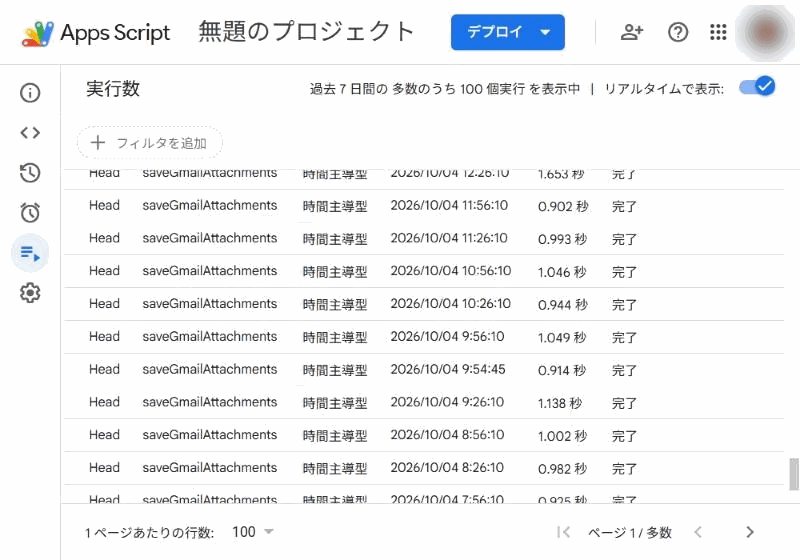Open project history icon in sidebar
800x560 pixels.
tap(30, 173)
